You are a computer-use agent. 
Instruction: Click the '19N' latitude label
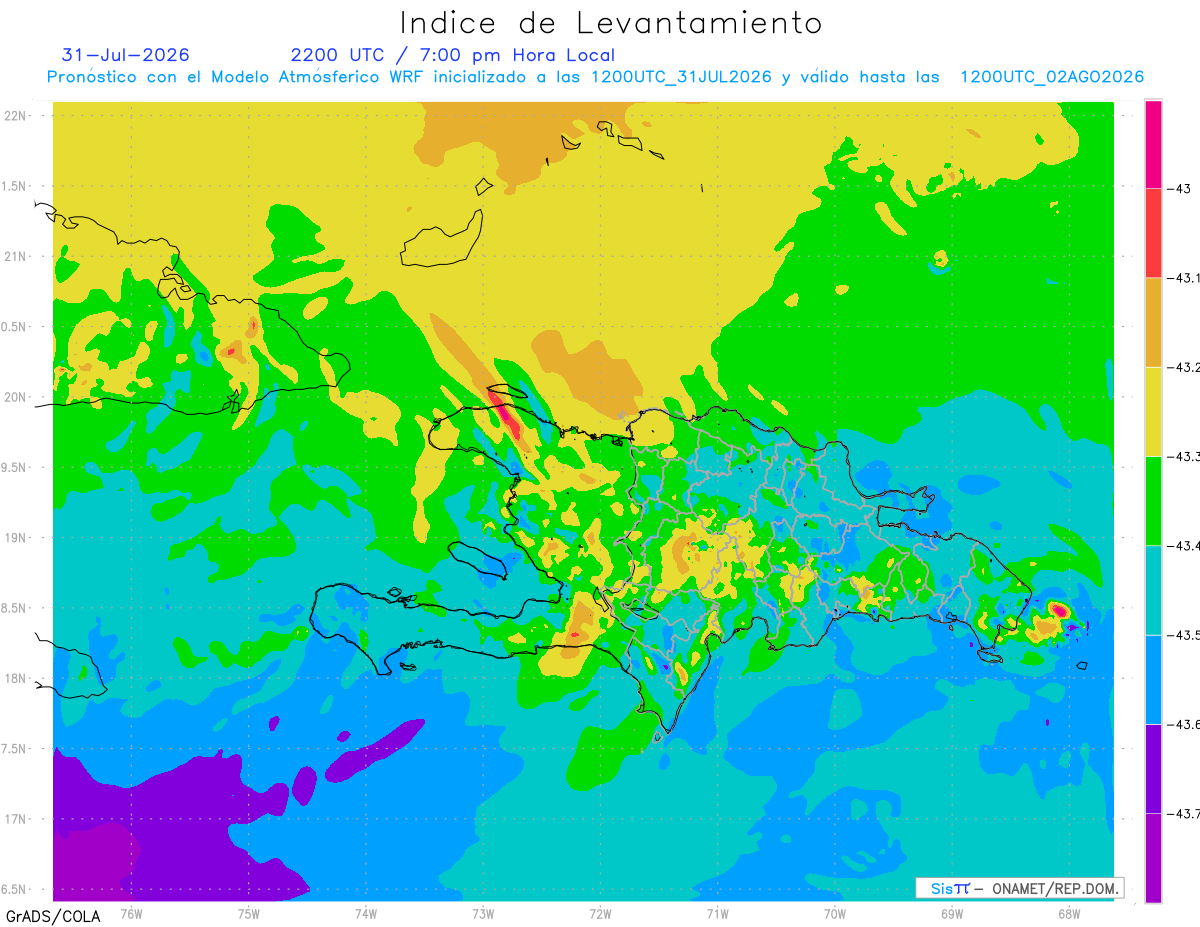tap(17, 538)
